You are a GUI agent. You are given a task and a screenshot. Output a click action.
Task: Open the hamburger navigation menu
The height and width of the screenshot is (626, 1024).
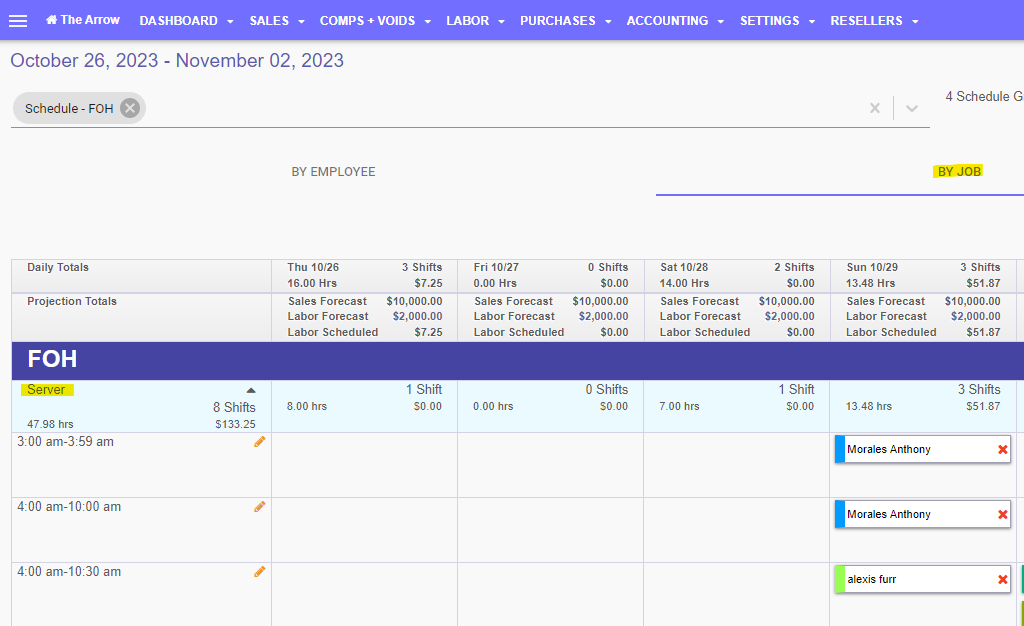tap(18, 20)
